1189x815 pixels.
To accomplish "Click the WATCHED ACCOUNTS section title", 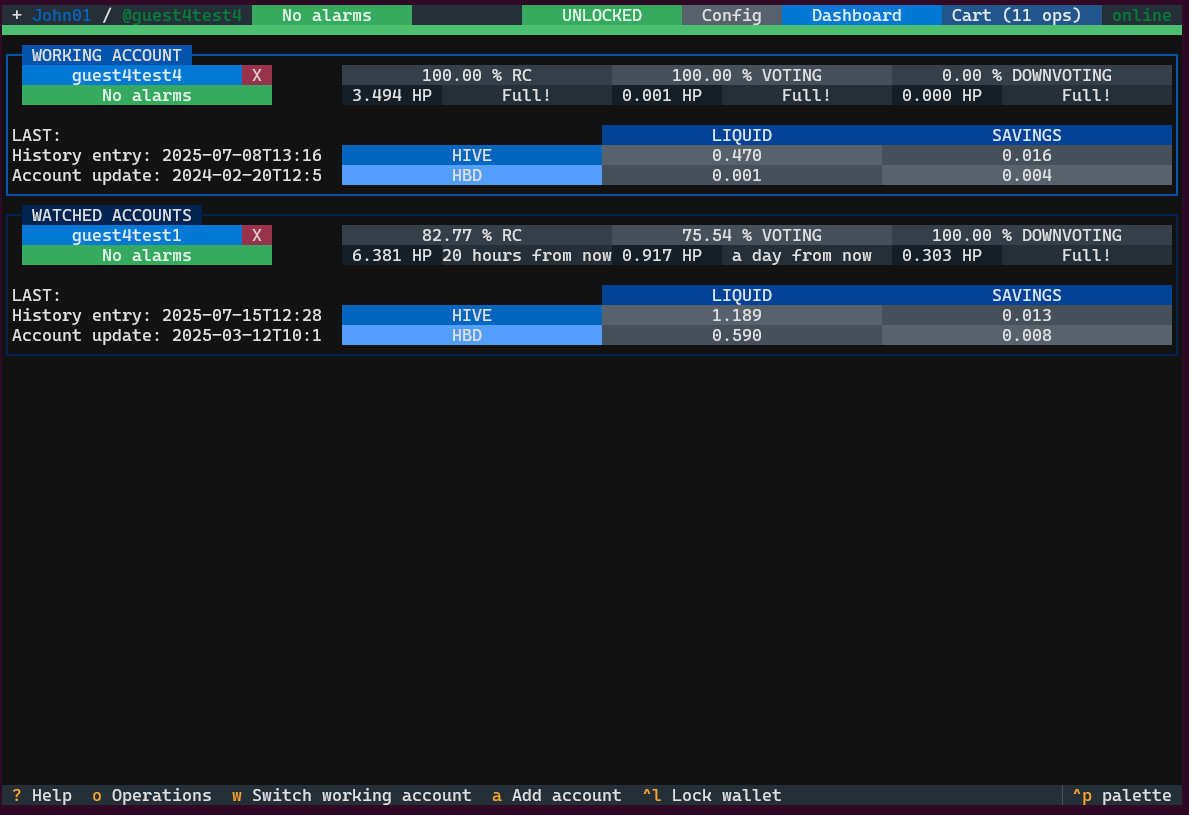I will (112, 215).
